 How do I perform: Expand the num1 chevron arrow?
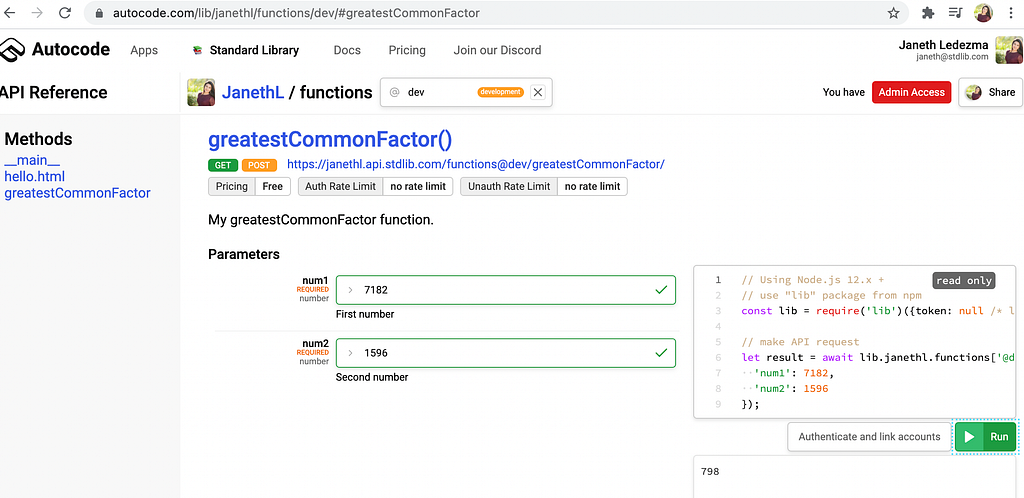[x=351, y=290]
